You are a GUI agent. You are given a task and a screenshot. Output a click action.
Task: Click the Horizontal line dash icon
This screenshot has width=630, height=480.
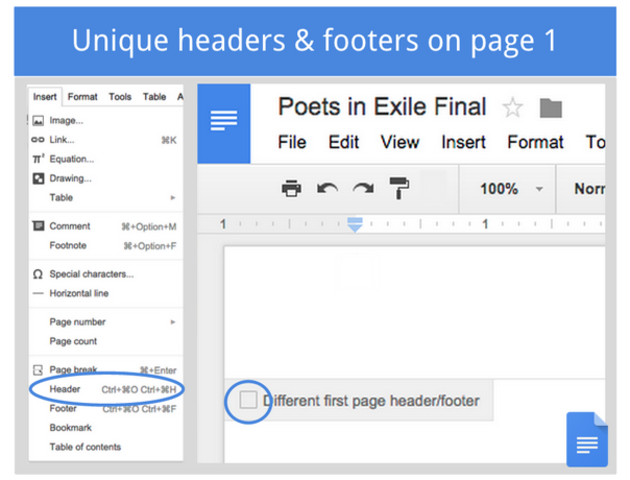[x=38, y=293]
